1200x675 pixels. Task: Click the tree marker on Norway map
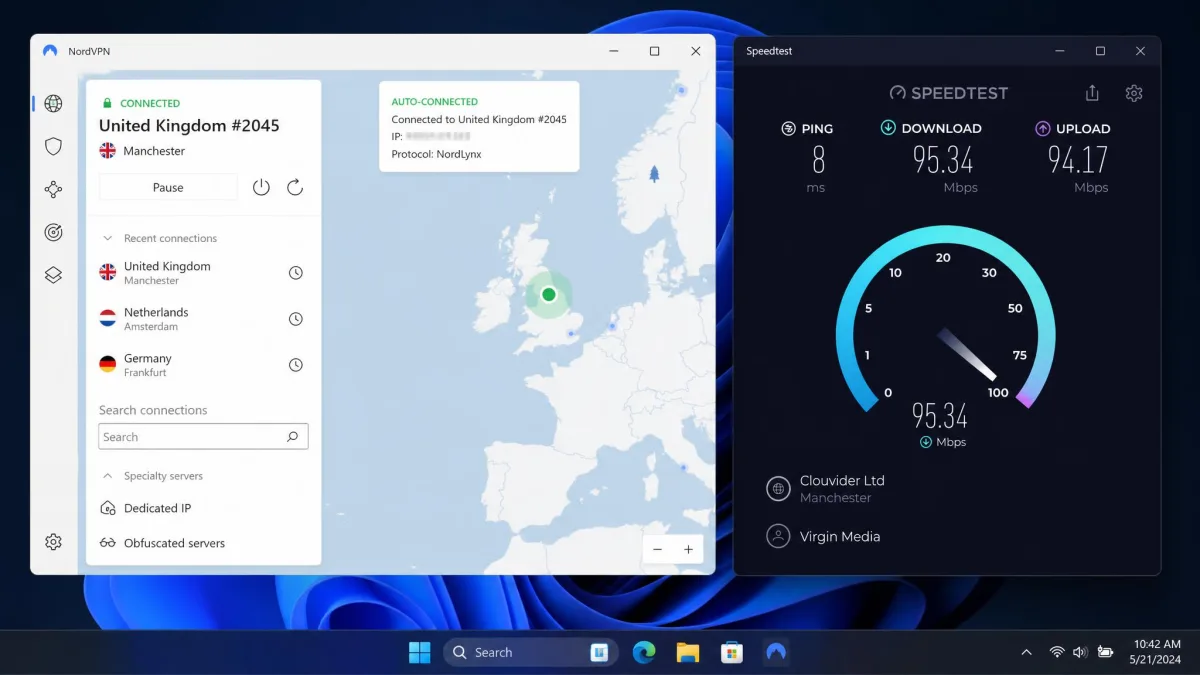point(654,174)
